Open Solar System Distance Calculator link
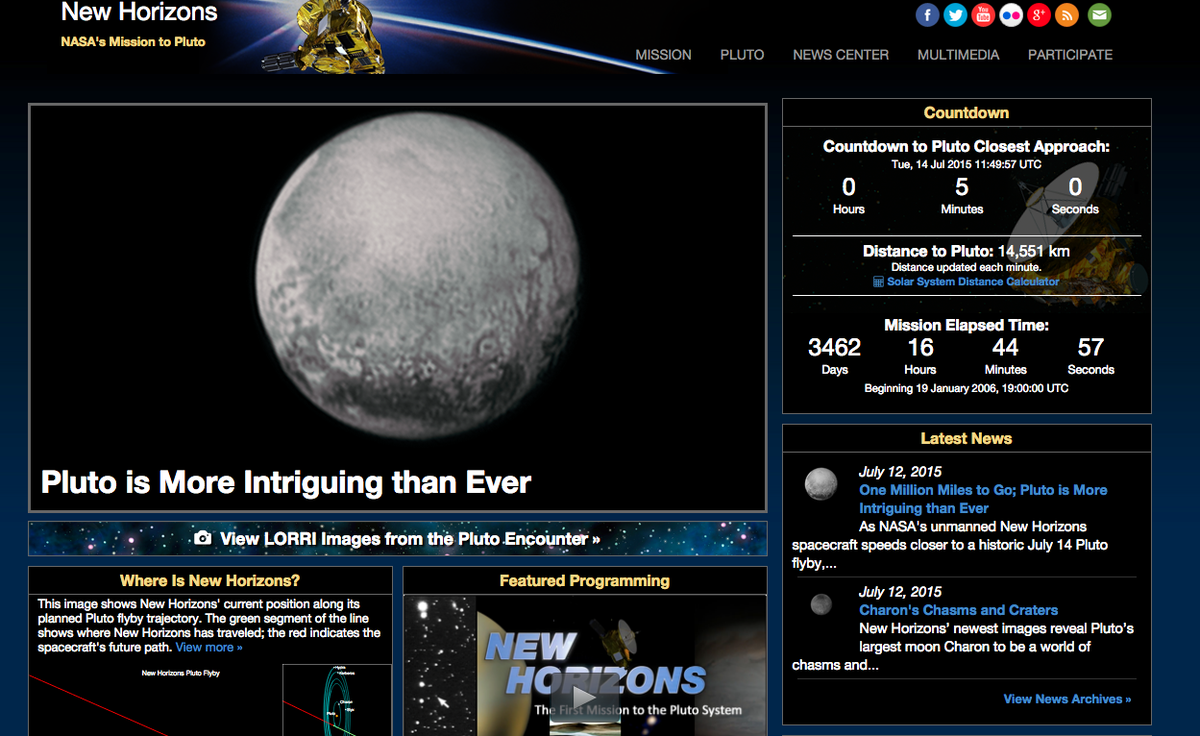 click(x=973, y=282)
